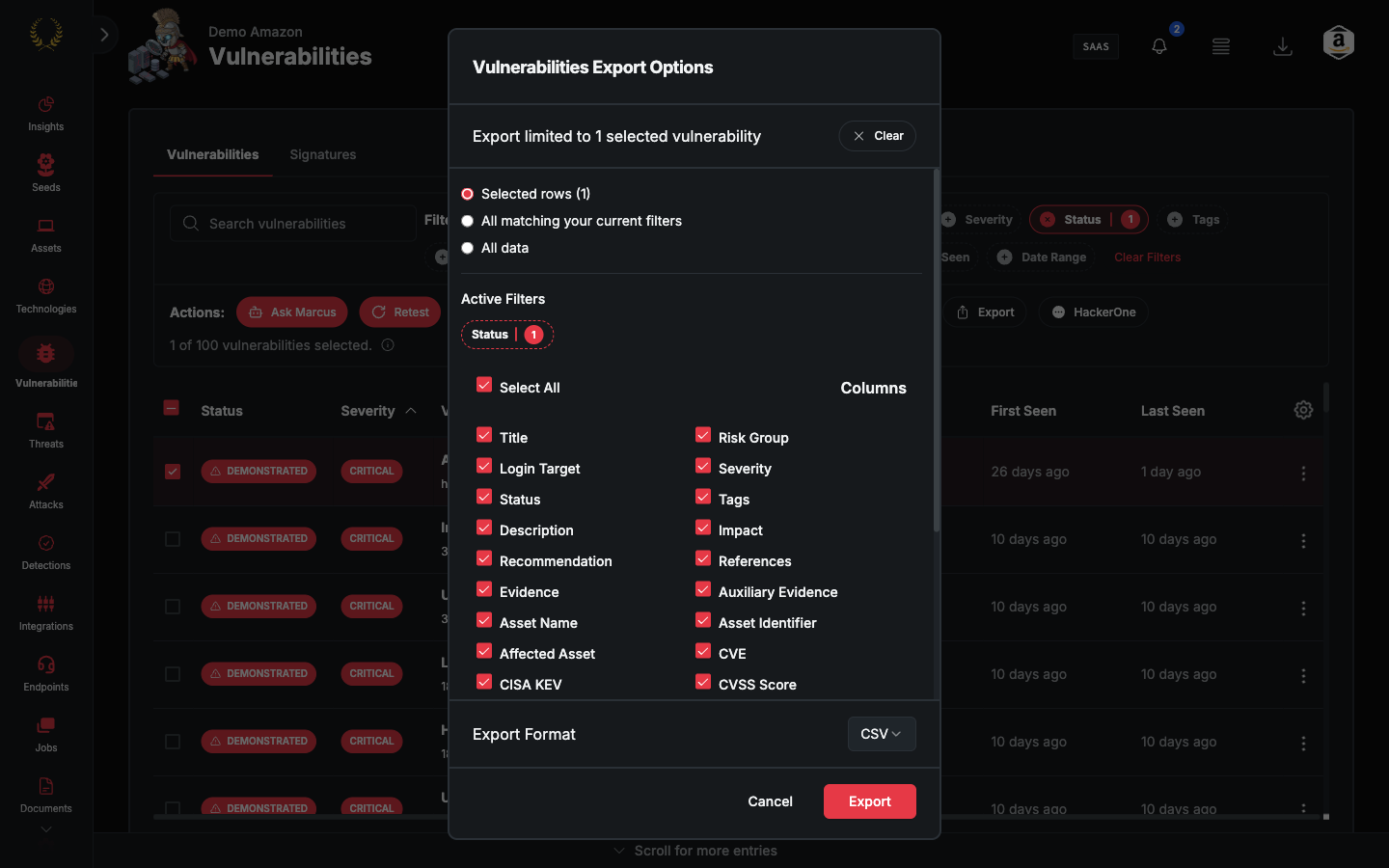This screenshot has height=868, width=1389.
Task: Open notifications bell icon
Action: click(x=1159, y=46)
